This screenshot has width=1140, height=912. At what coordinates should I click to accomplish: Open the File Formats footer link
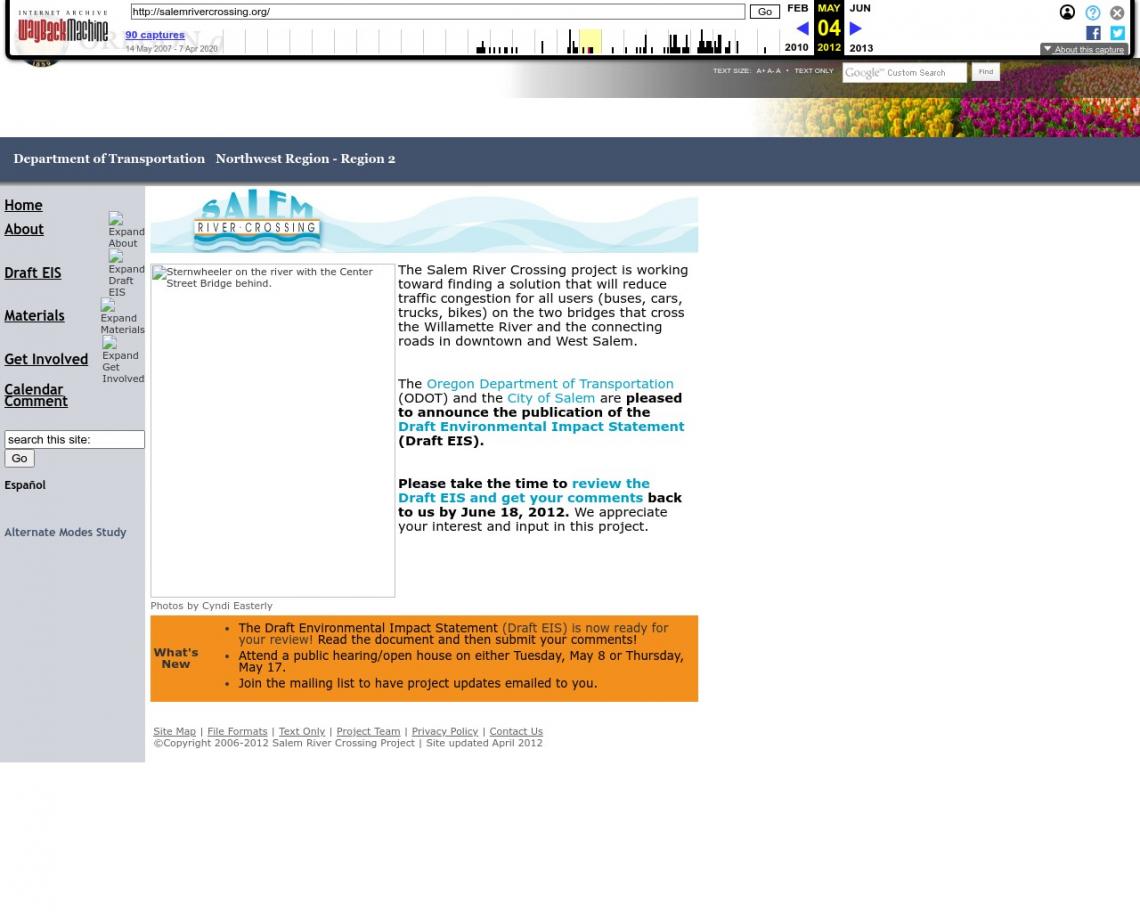click(x=237, y=732)
